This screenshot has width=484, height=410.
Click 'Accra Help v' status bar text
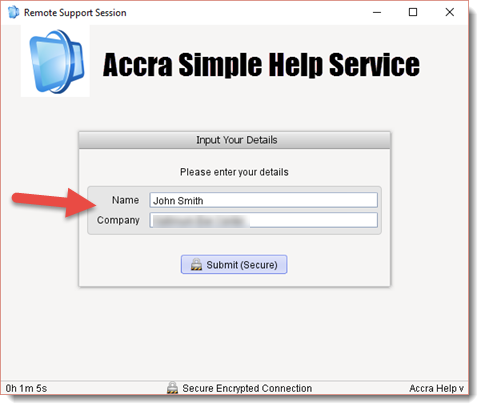(436, 388)
